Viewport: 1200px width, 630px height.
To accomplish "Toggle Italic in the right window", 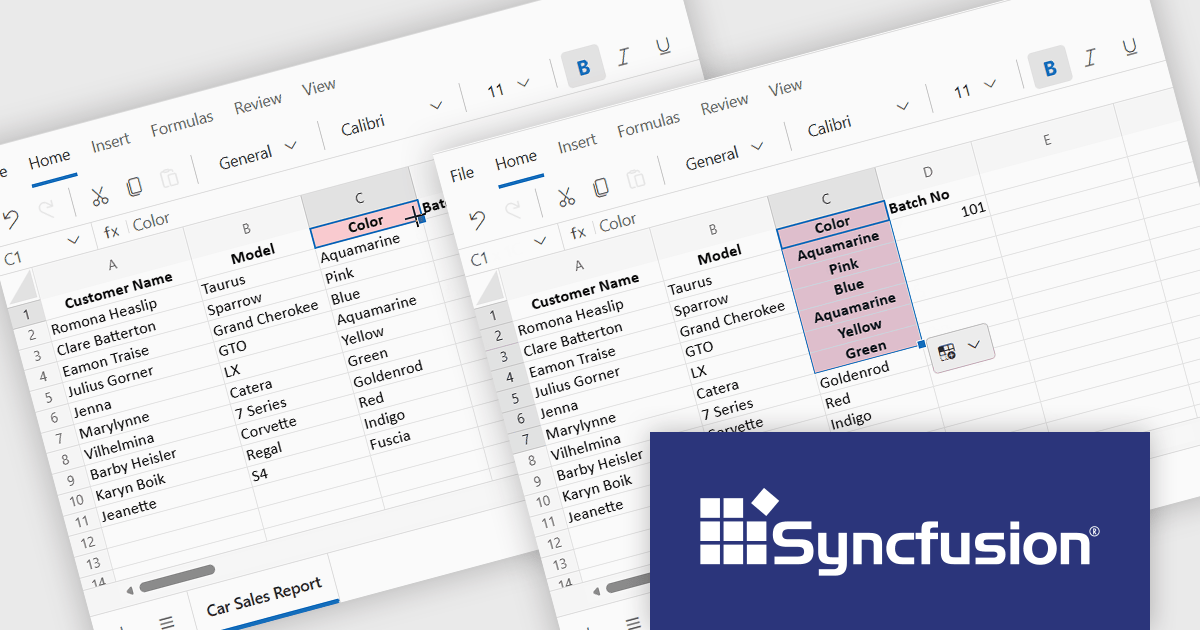I will [x=1091, y=56].
